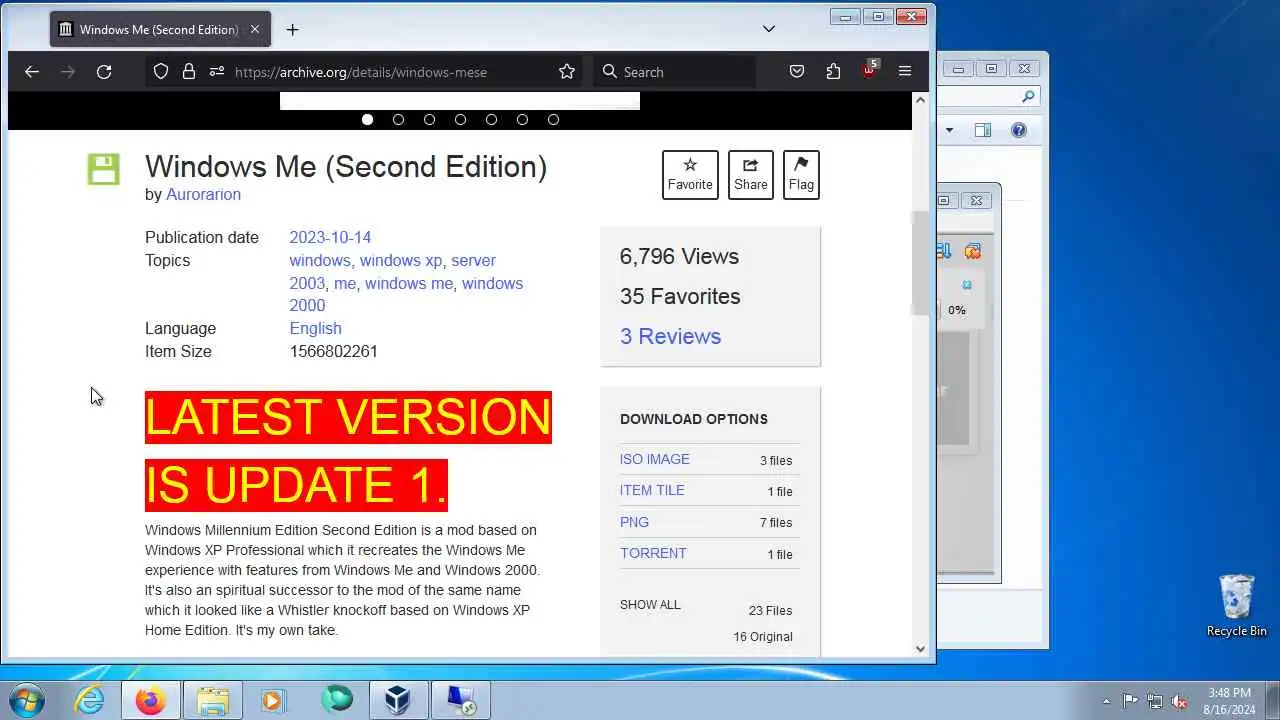Open the 'windows me' topic link
Viewport: 1280px width, 720px height.
point(409,283)
